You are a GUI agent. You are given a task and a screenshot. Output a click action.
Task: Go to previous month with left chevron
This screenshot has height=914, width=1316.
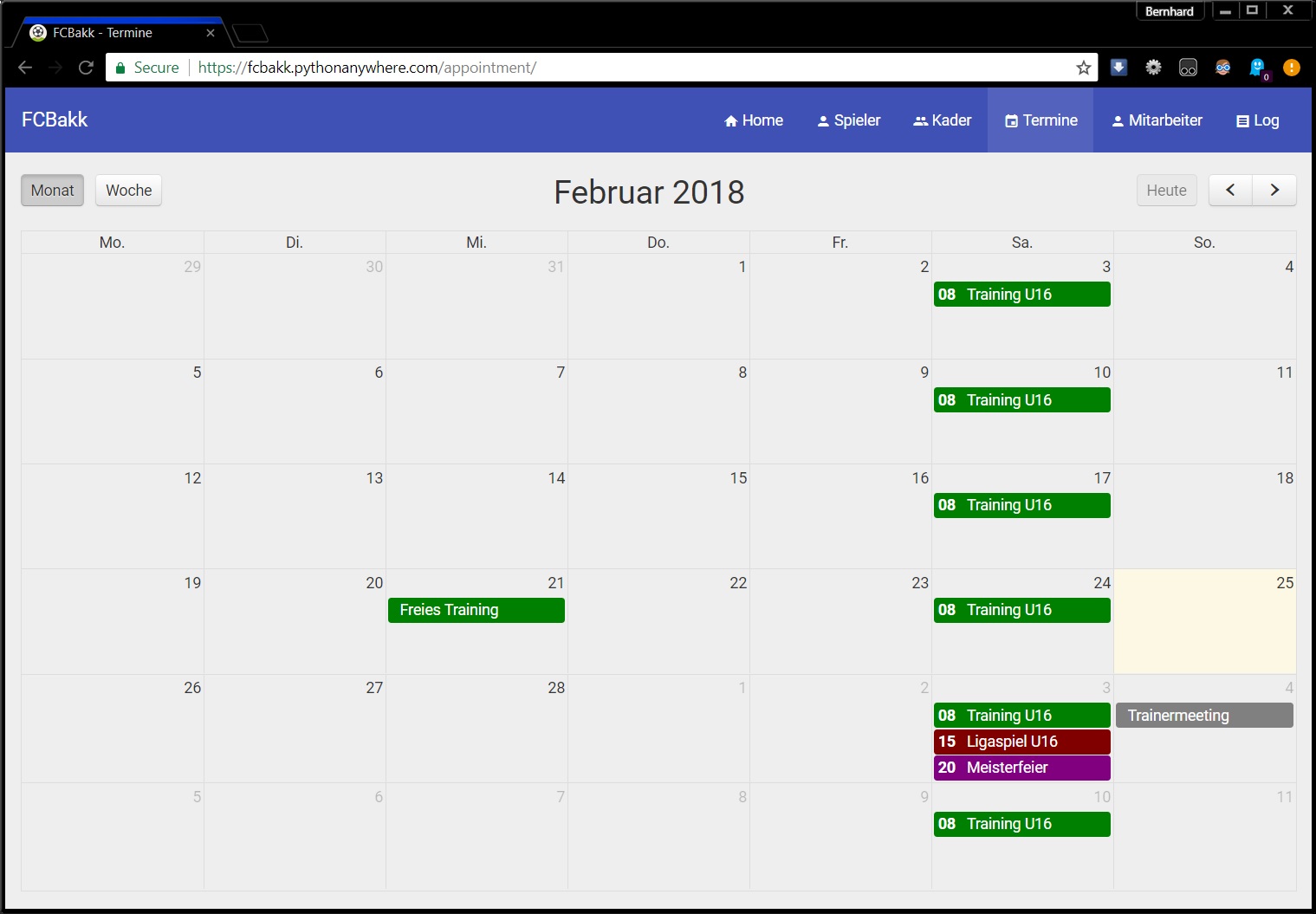(x=1230, y=191)
